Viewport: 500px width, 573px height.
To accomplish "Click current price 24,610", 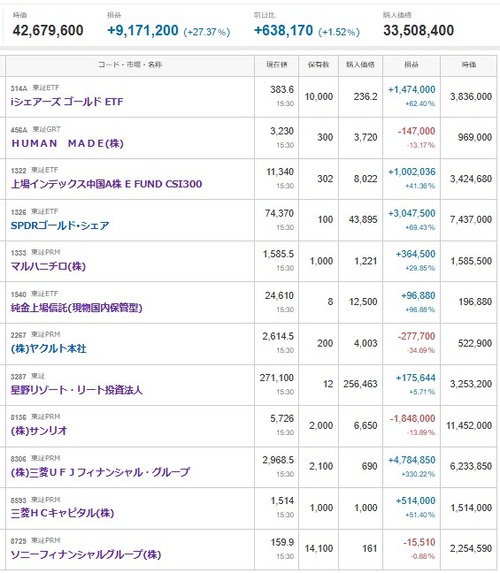I will click(280, 296).
